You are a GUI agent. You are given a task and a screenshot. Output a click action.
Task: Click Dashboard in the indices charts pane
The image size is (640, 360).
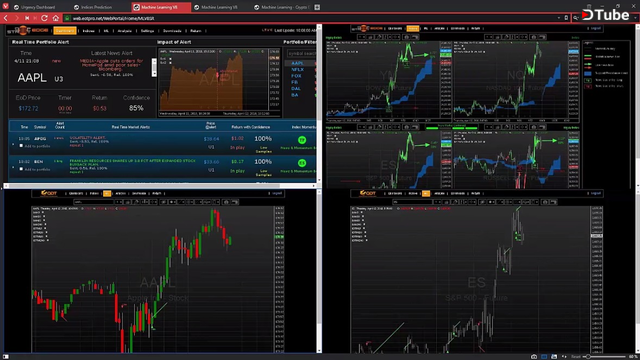click(395, 29)
